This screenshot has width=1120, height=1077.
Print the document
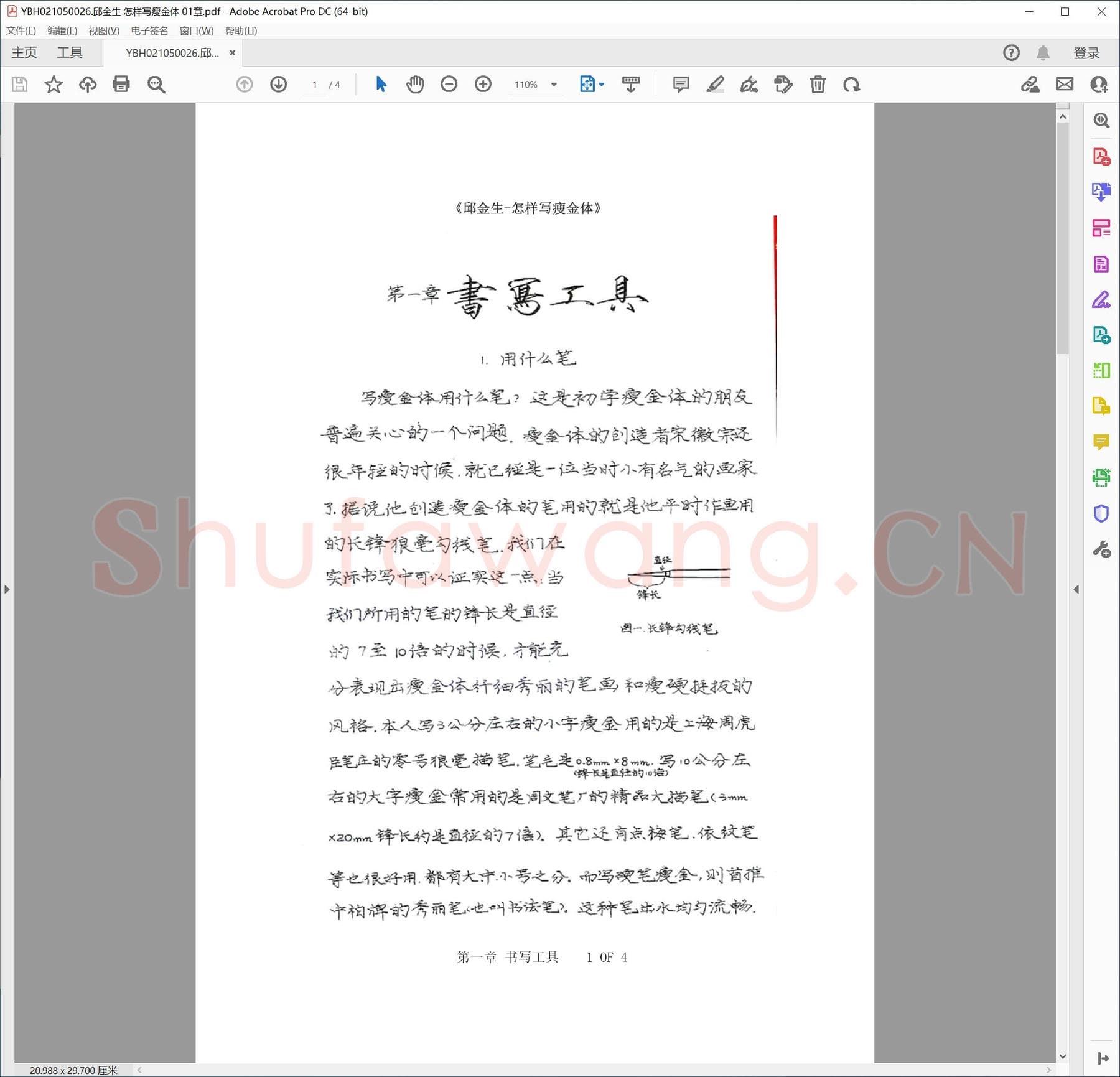(121, 84)
